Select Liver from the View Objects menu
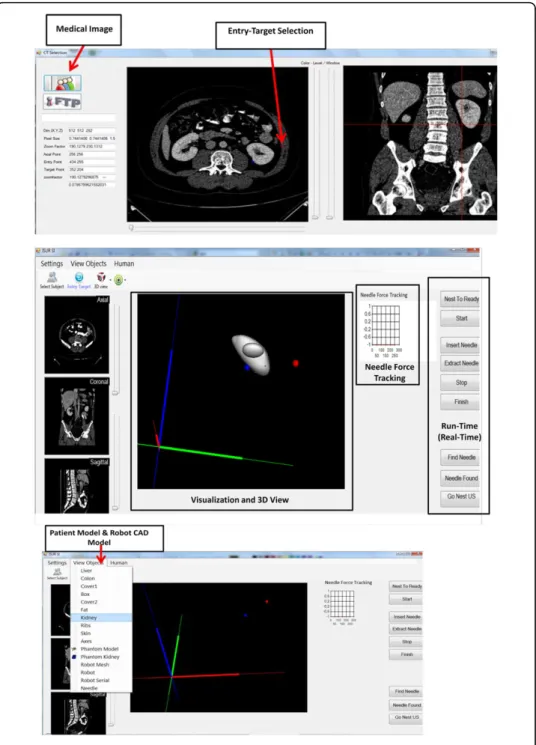The height and width of the screenshot is (745, 536). (101, 571)
